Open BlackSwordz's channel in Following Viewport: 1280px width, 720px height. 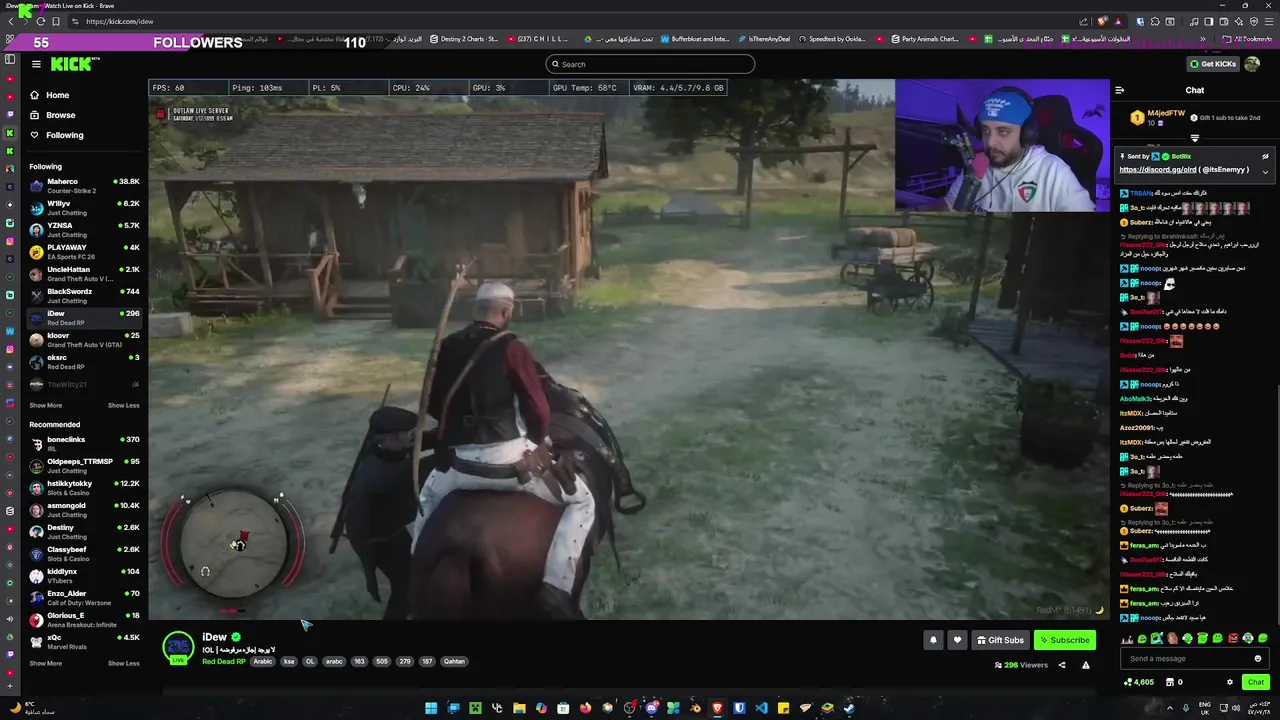coord(84,296)
